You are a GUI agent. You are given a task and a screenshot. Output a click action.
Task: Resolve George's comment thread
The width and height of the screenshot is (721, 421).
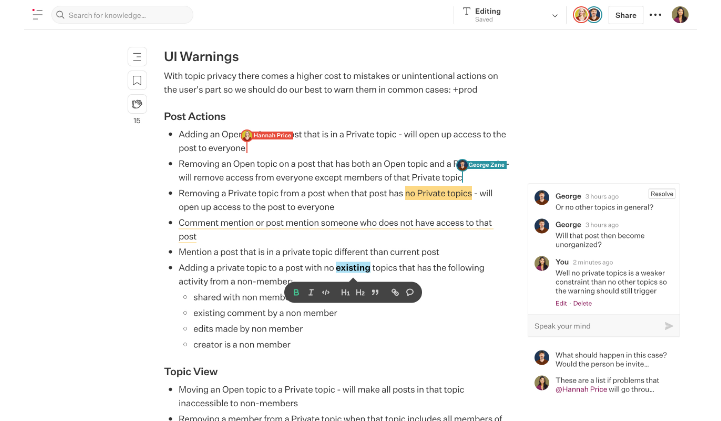tap(661, 193)
